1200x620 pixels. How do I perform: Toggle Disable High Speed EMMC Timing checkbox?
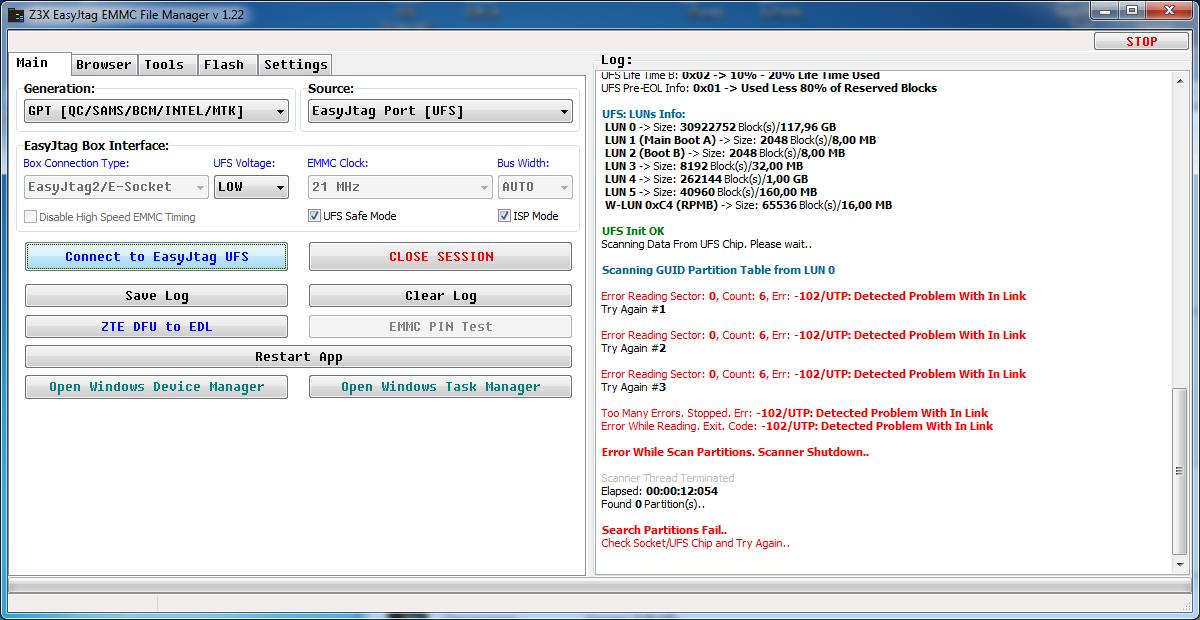point(31,217)
